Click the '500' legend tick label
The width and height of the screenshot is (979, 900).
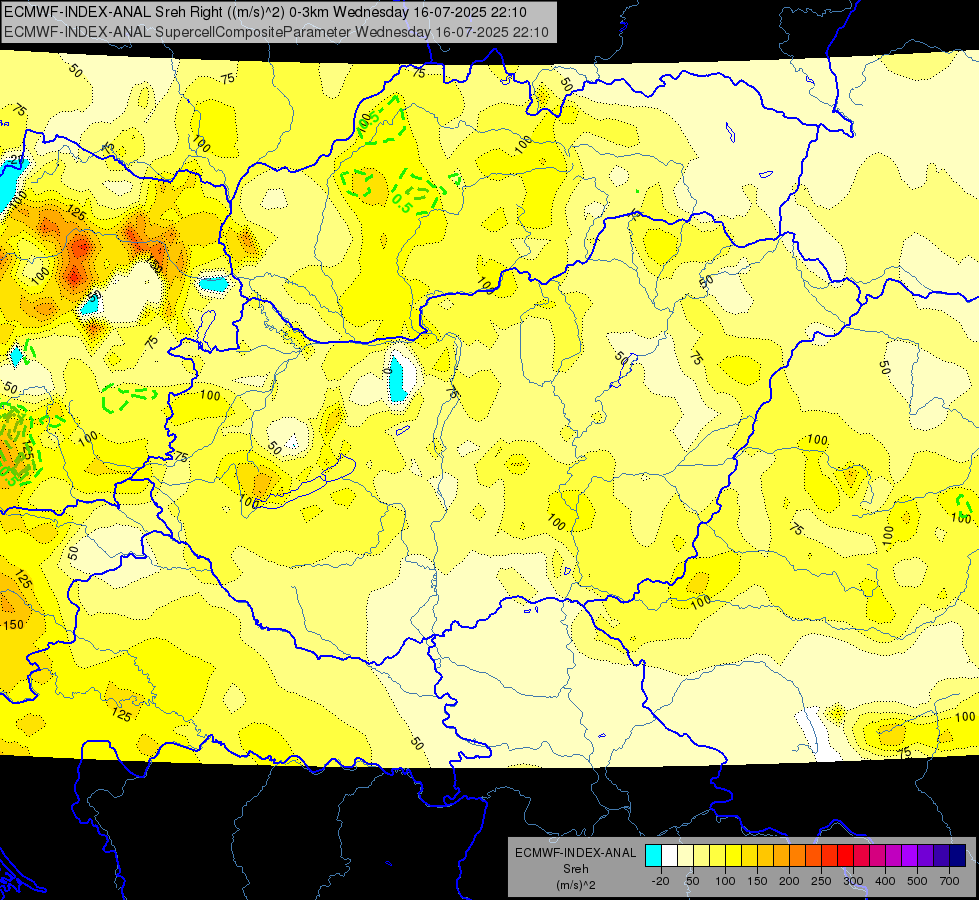pyautogui.click(x=917, y=881)
